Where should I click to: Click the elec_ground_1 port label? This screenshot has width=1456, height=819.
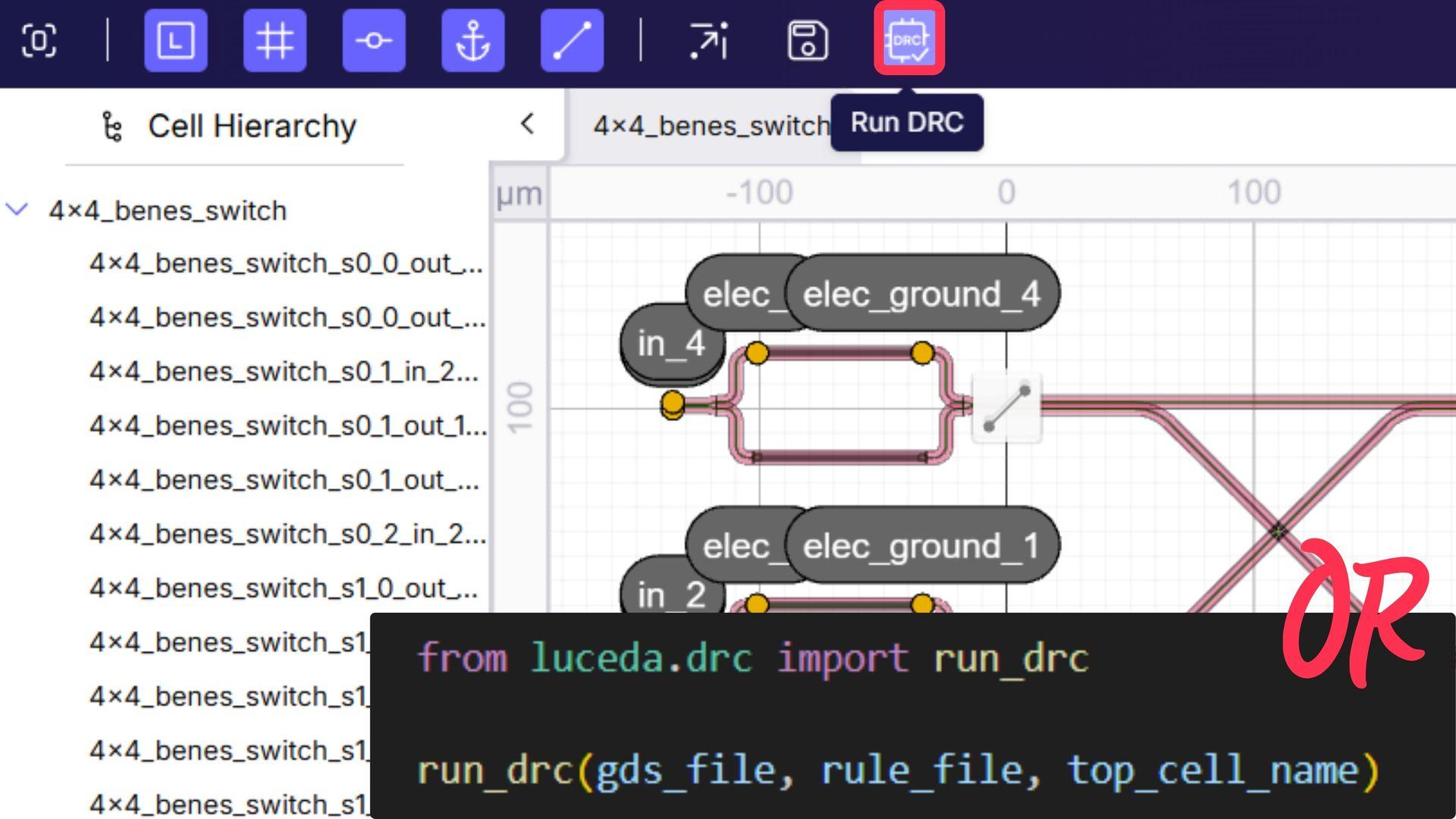[x=921, y=546]
